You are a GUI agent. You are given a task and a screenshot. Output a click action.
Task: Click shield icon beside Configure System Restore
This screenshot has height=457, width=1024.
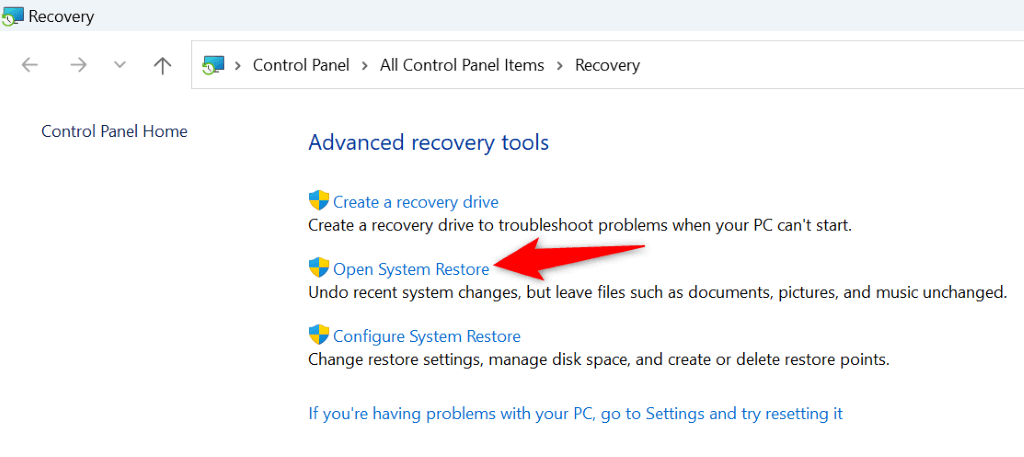point(319,335)
